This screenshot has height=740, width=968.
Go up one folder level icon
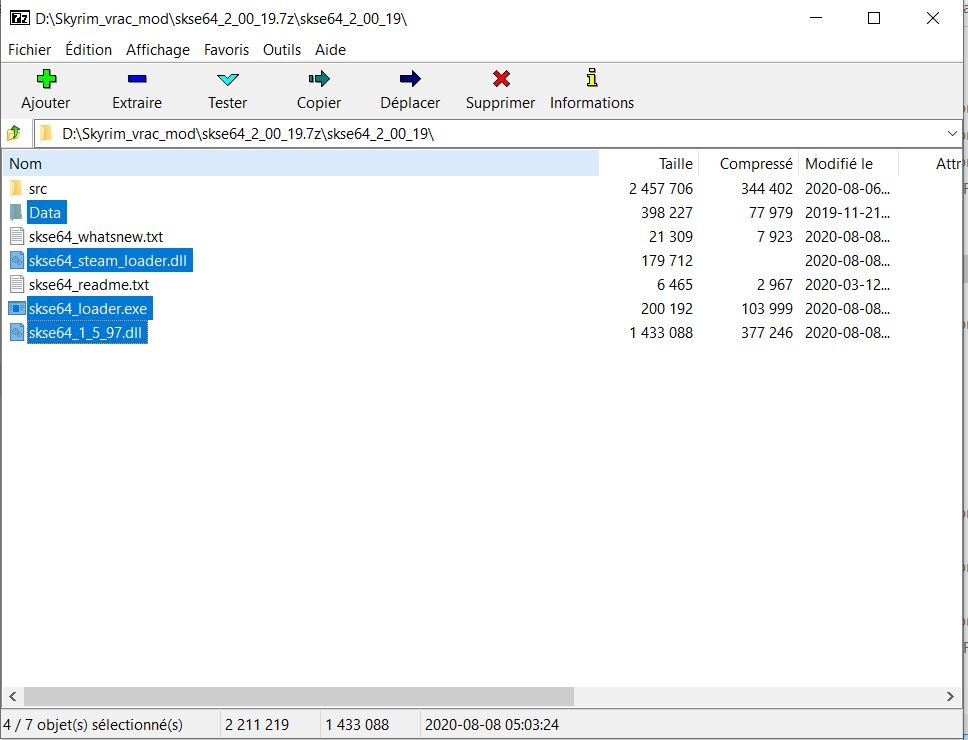click(x=14, y=133)
